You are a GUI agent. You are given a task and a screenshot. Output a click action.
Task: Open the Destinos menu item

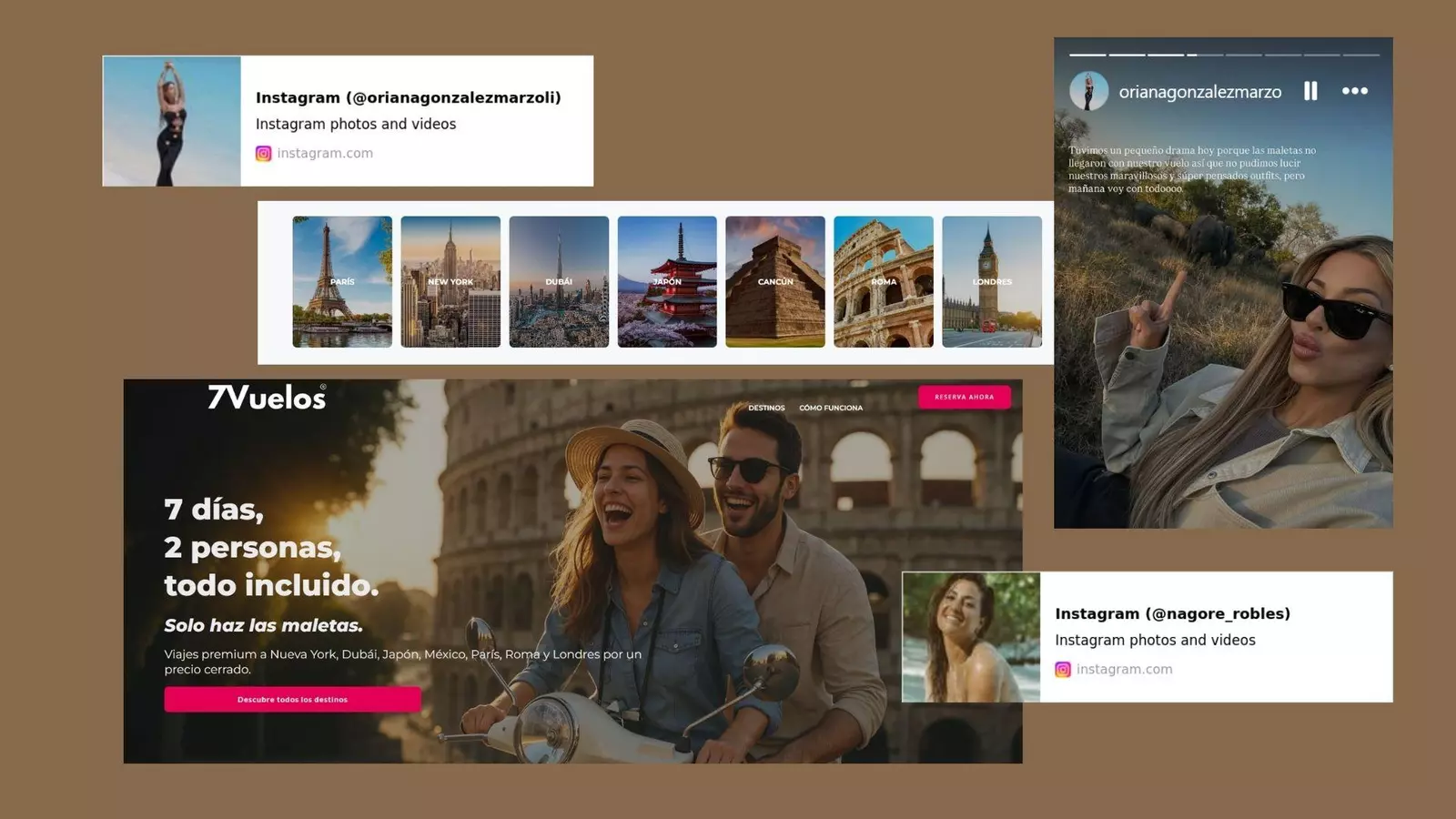click(766, 408)
